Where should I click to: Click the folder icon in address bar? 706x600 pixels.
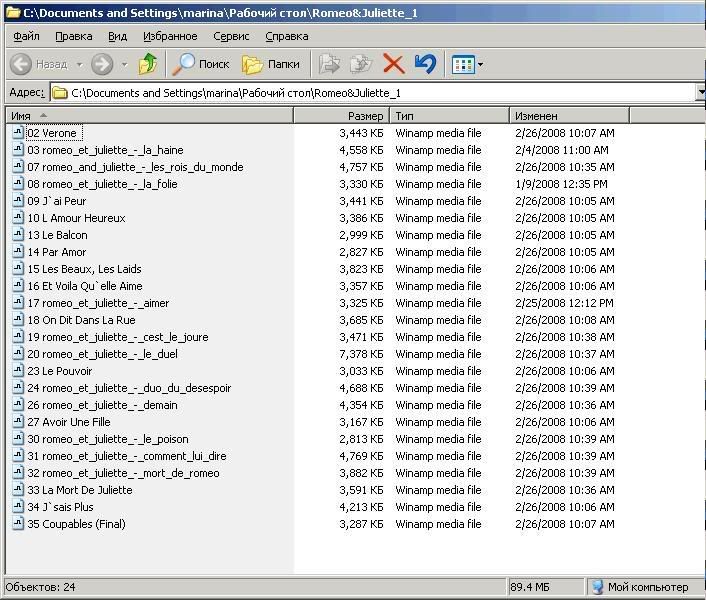(x=60, y=93)
